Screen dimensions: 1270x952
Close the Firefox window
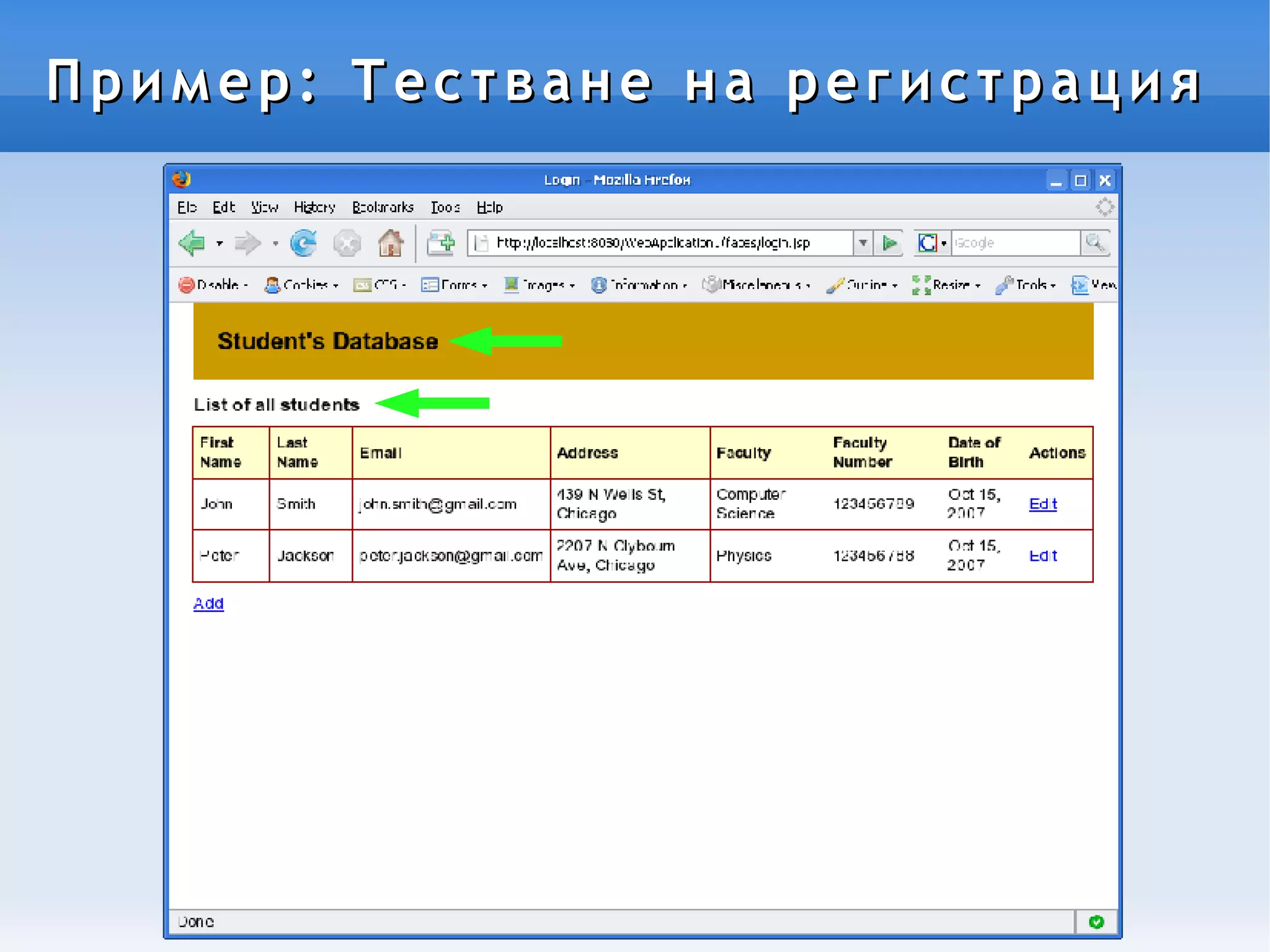point(1105,180)
